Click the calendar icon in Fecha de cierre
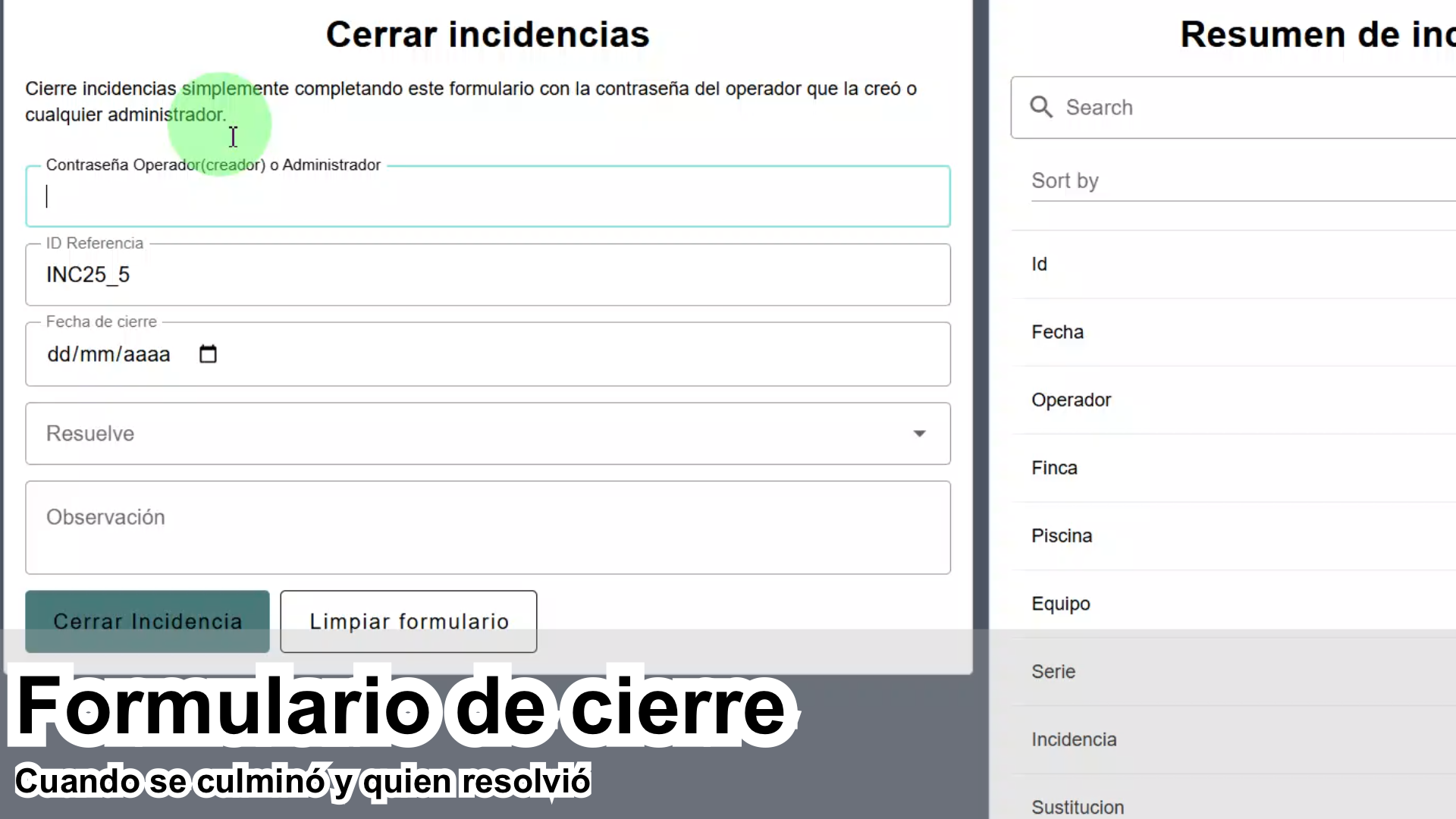The width and height of the screenshot is (1456, 819). pyautogui.click(x=208, y=354)
